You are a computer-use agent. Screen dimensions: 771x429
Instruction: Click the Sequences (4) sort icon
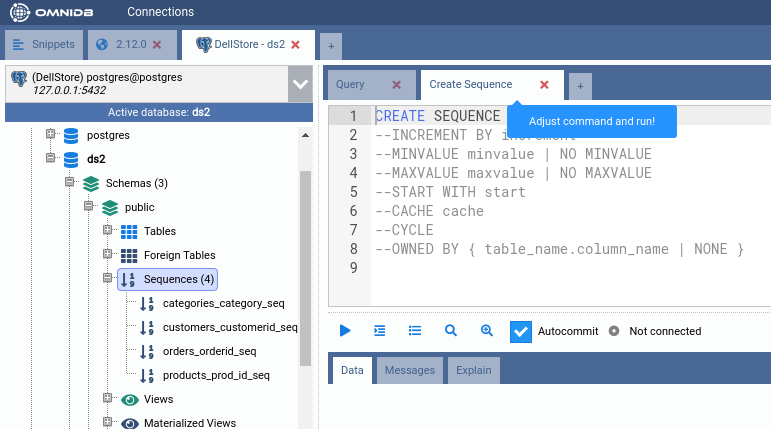(x=128, y=279)
